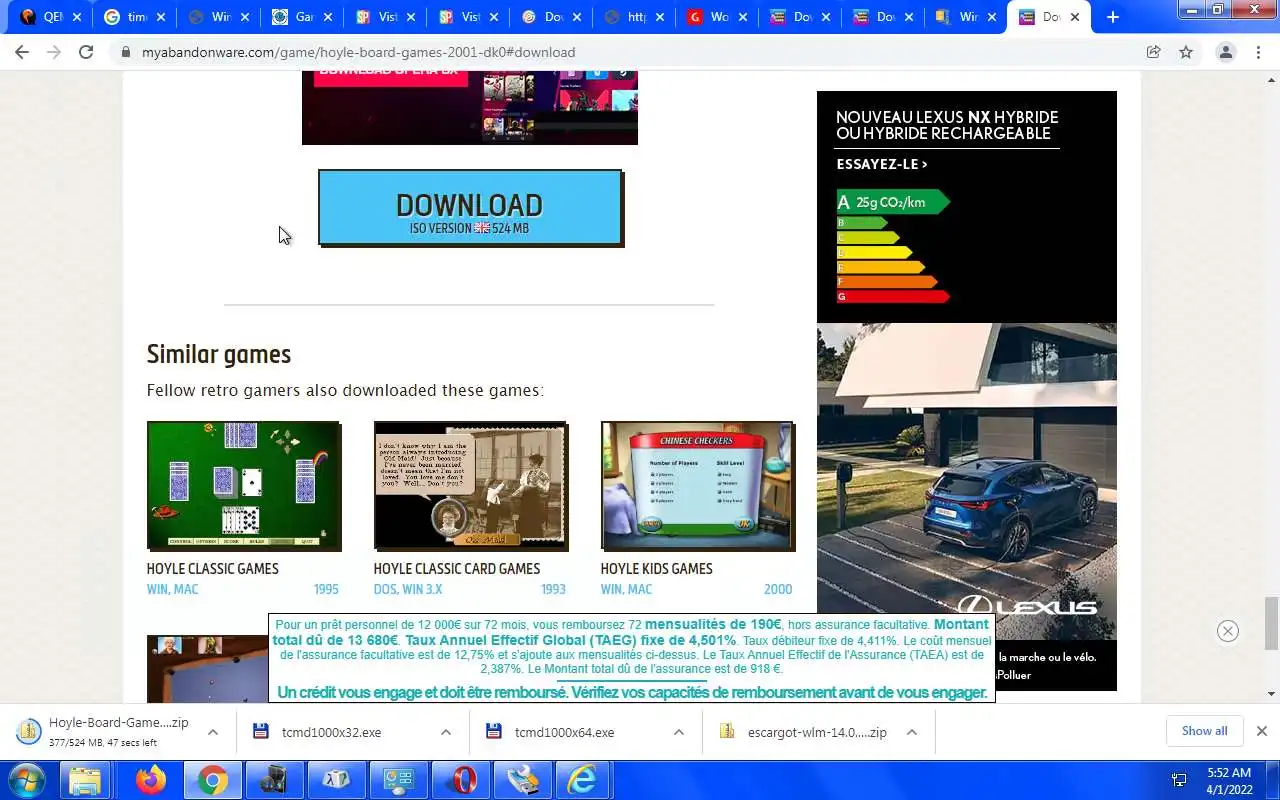Expand options for Hoyle-Board-Game zip download

213,732
